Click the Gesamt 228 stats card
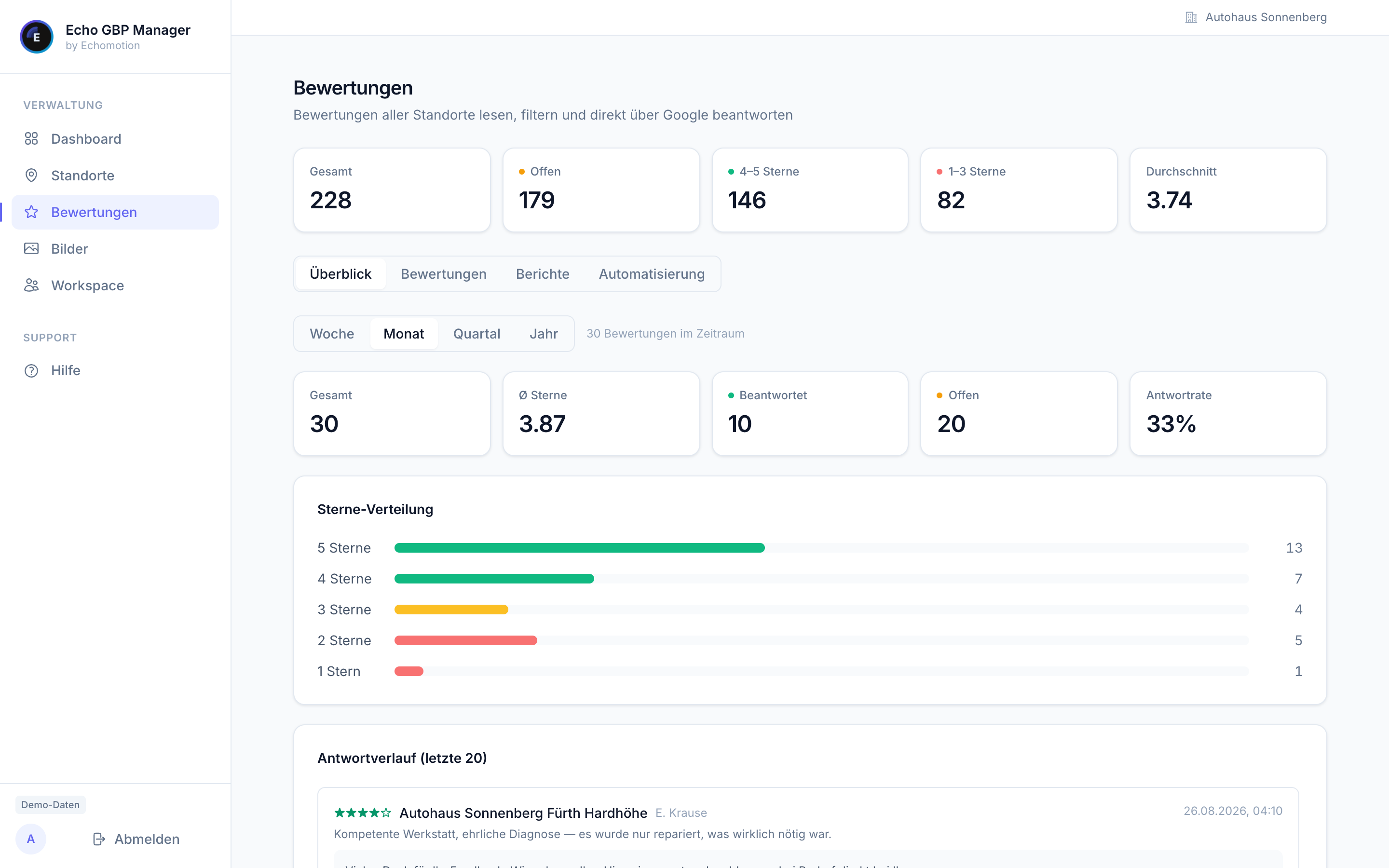 click(392, 190)
